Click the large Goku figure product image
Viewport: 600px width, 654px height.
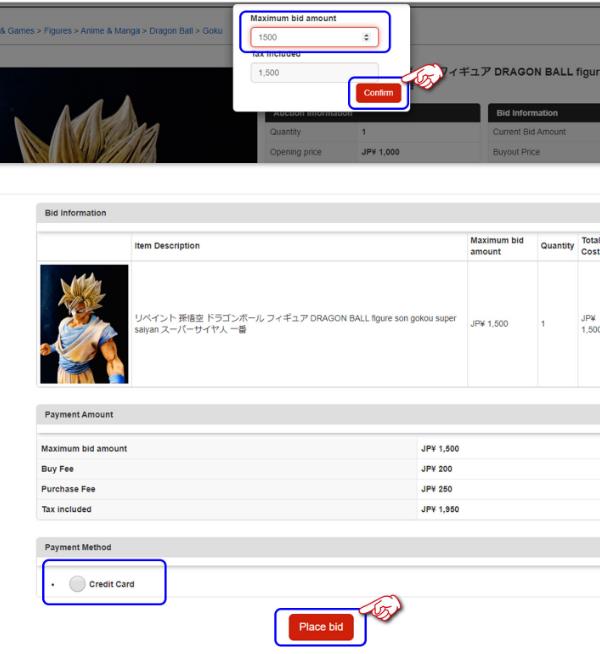(128, 115)
